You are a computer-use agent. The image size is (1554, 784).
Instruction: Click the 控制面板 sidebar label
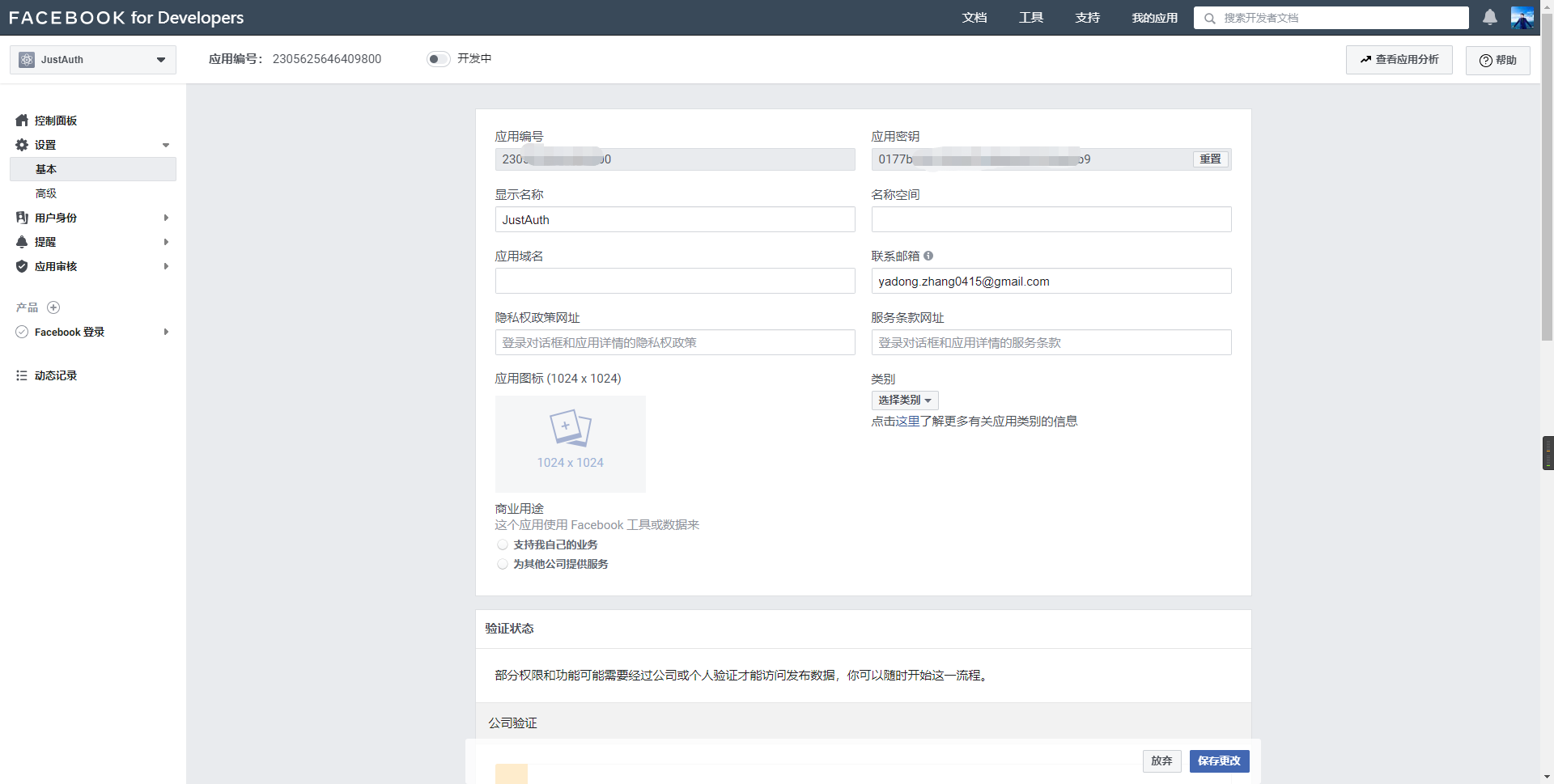56,121
